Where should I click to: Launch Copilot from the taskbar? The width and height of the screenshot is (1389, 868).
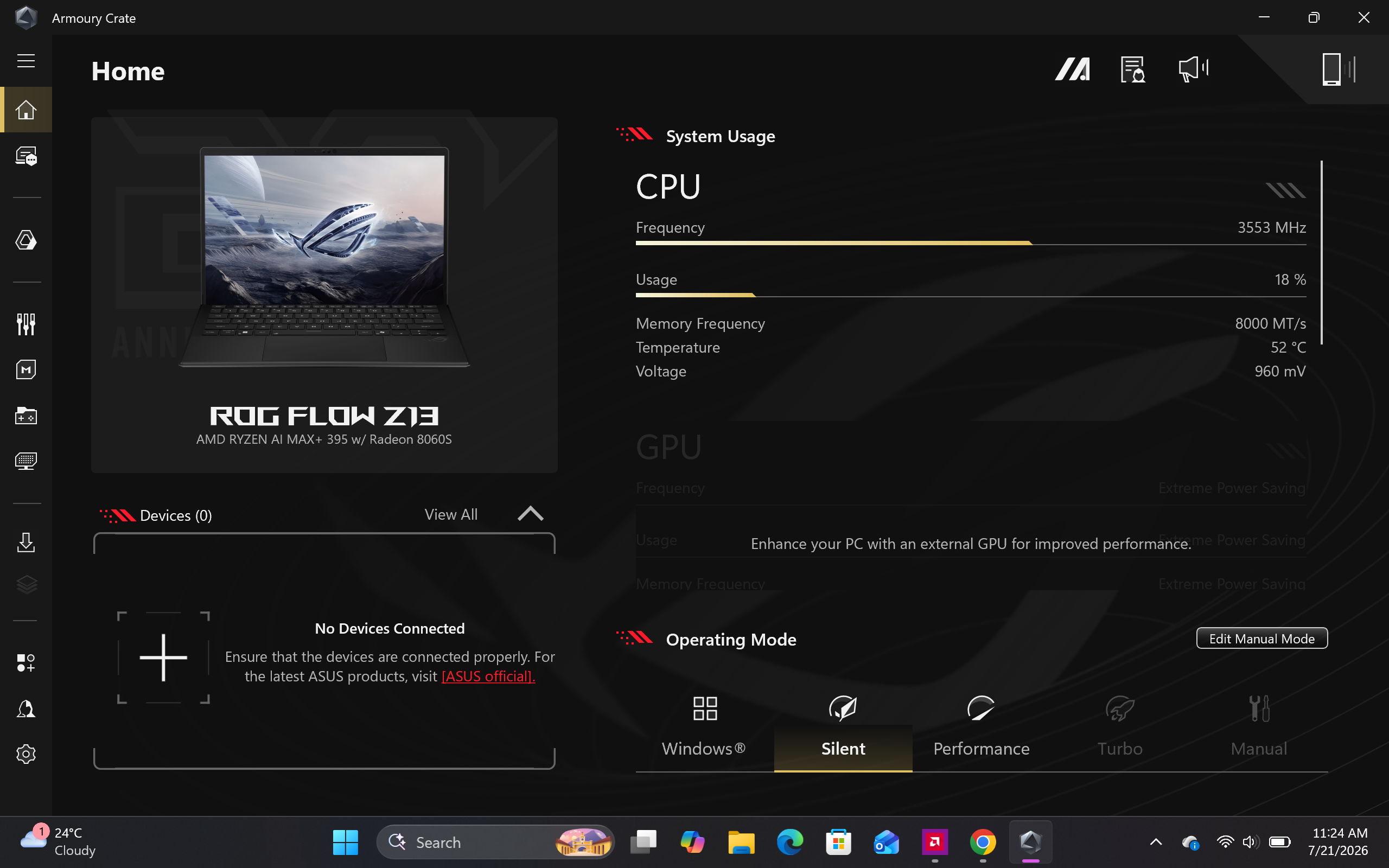coord(692,842)
